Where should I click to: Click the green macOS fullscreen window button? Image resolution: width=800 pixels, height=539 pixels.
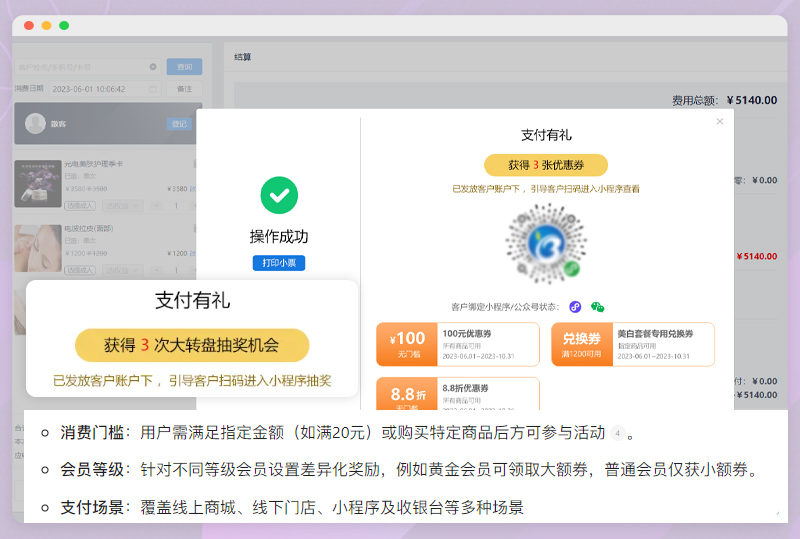pos(64,26)
